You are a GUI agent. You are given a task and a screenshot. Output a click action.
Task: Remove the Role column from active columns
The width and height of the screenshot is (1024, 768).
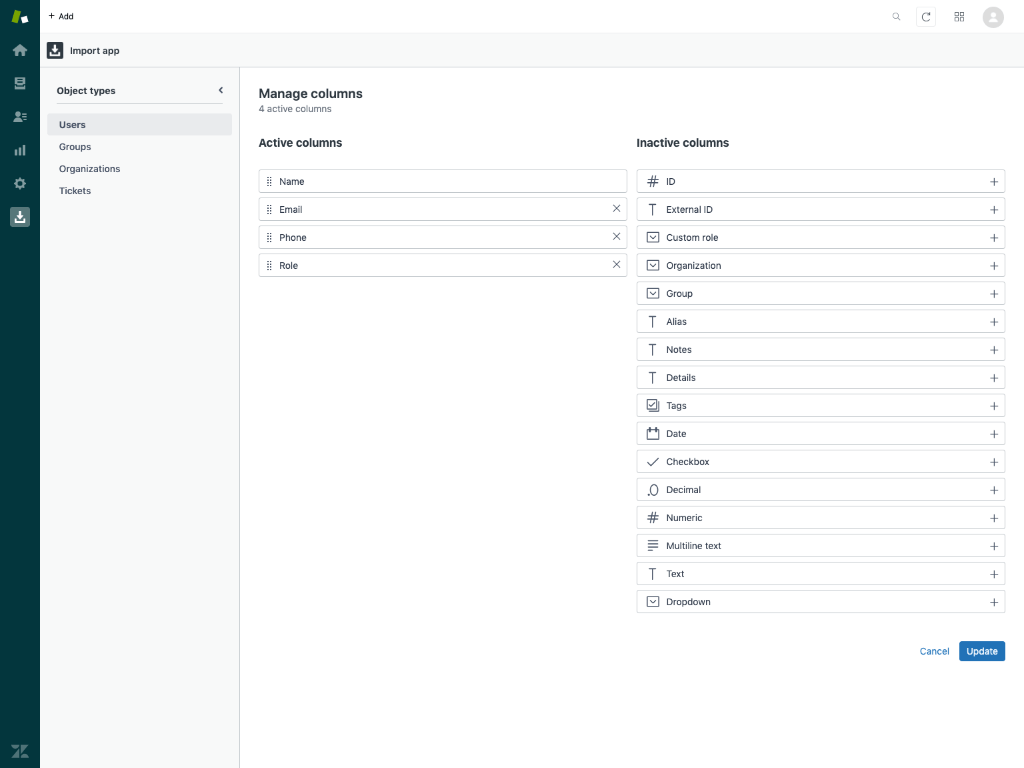point(616,265)
